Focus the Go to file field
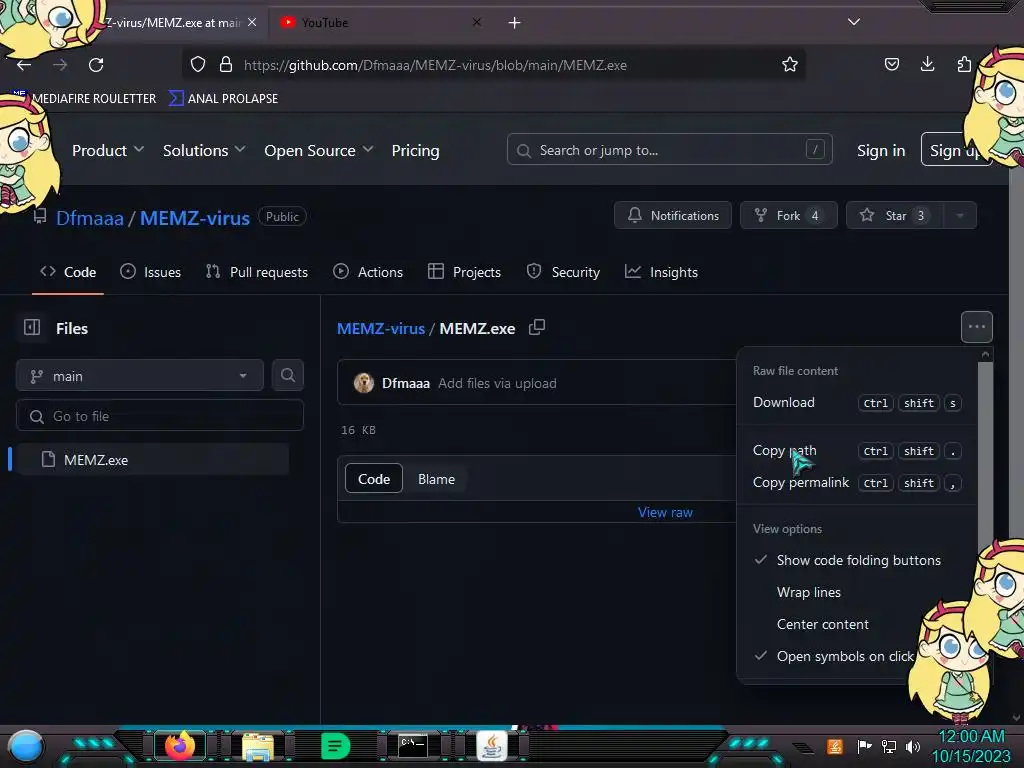This screenshot has height=768, width=1024. (x=160, y=415)
